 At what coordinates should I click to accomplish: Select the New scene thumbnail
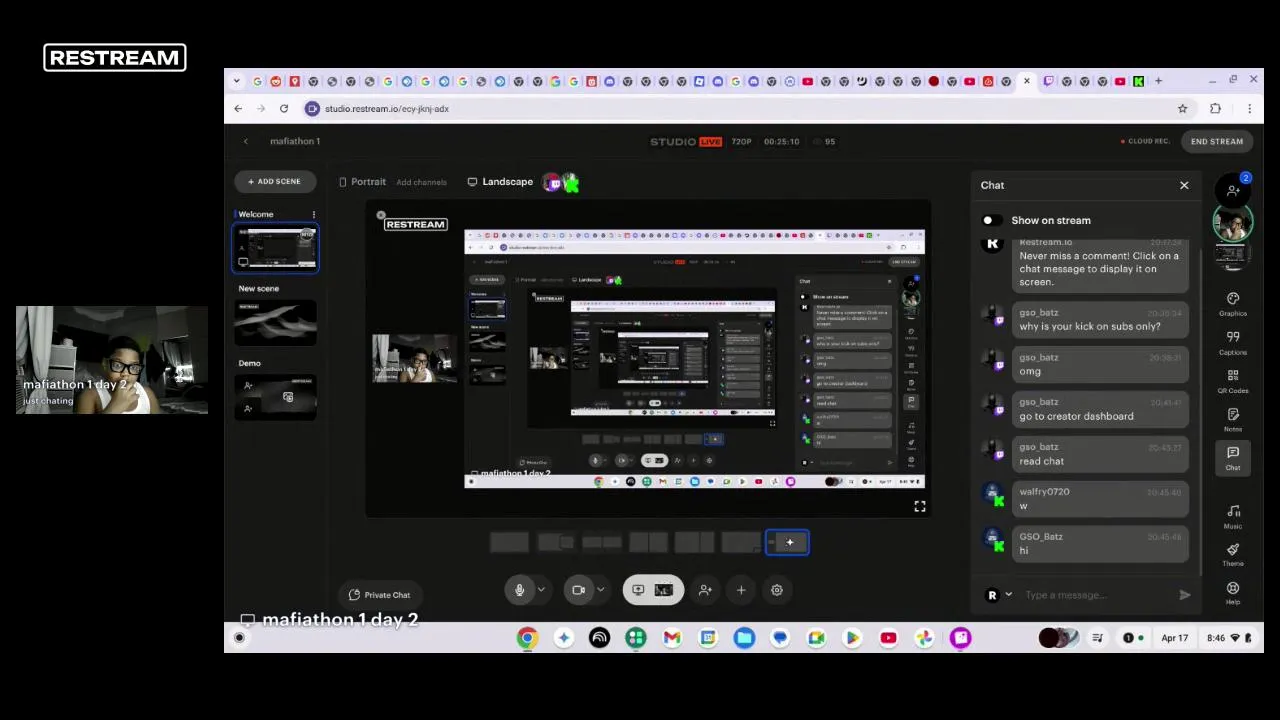point(275,322)
